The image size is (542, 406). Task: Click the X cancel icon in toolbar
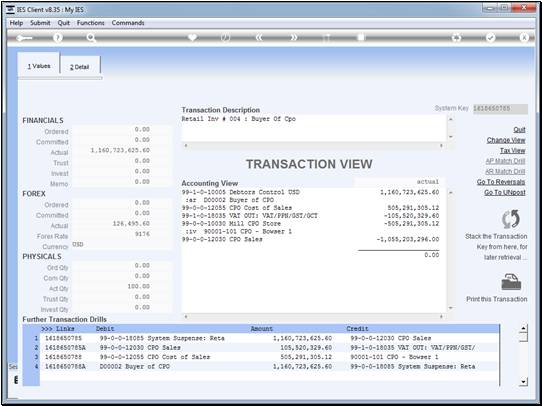524,38
